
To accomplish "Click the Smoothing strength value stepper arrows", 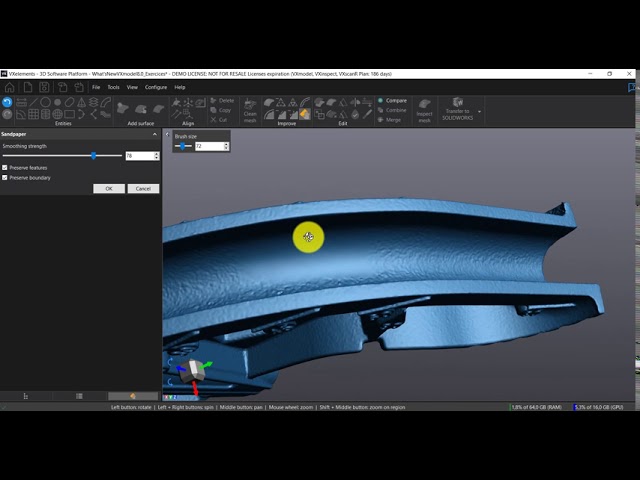I will tap(156, 156).
